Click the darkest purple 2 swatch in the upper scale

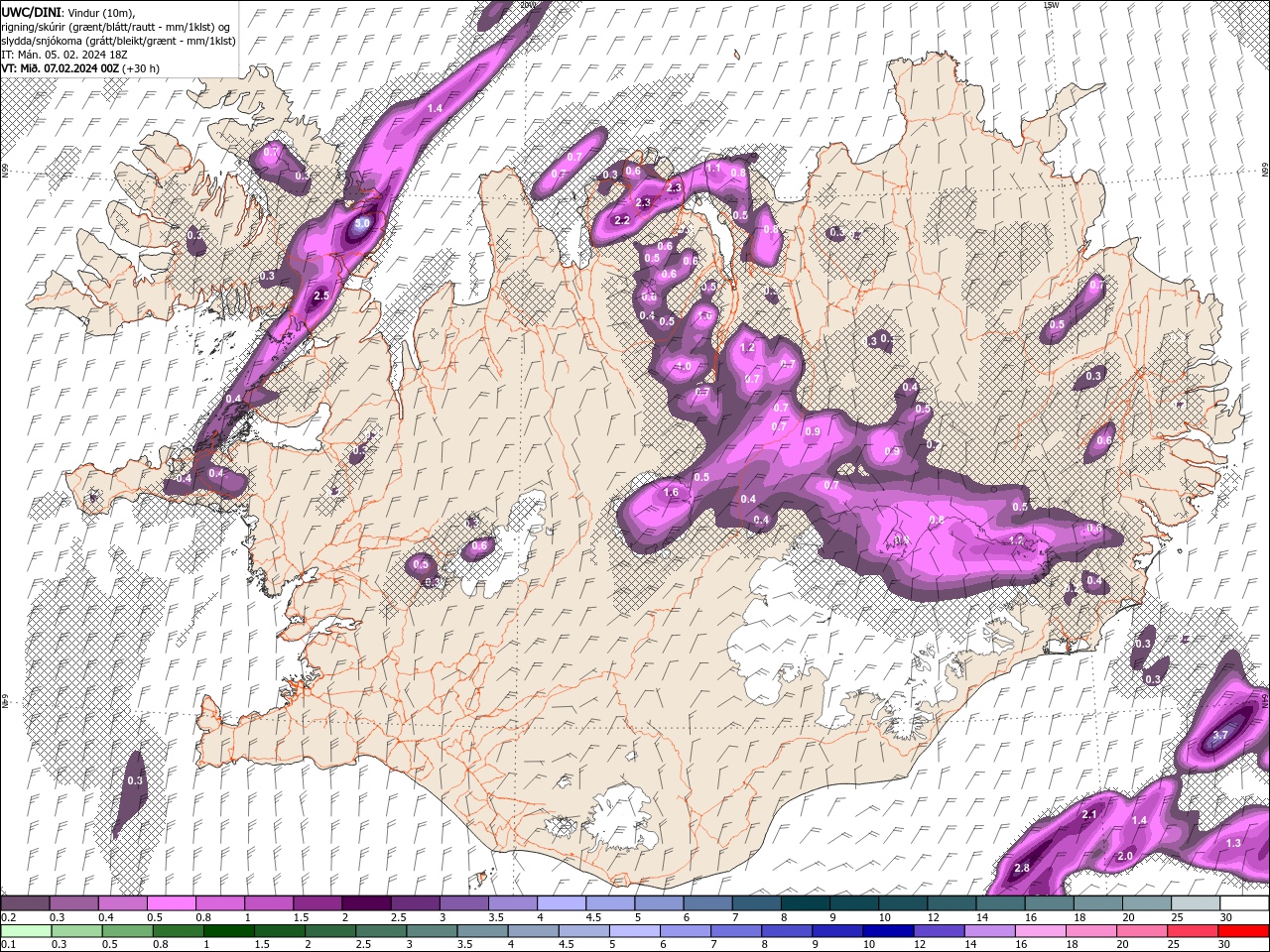pos(365,903)
